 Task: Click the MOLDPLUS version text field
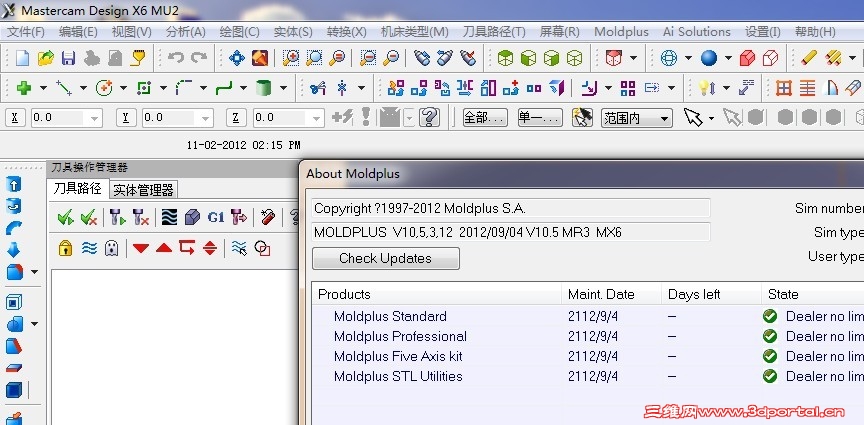(x=511, y=233)
